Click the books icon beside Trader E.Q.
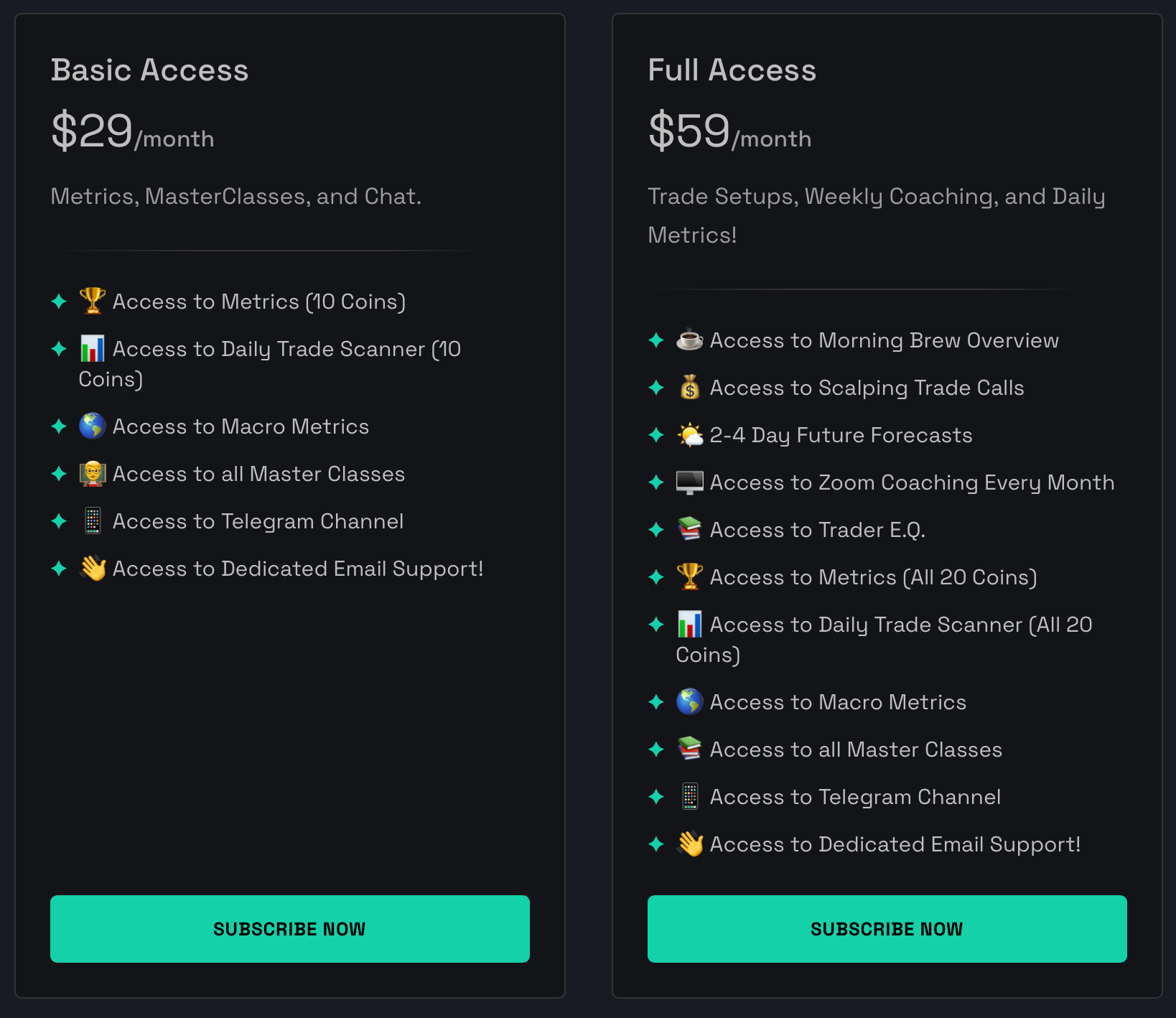 [x=690, y=530]
